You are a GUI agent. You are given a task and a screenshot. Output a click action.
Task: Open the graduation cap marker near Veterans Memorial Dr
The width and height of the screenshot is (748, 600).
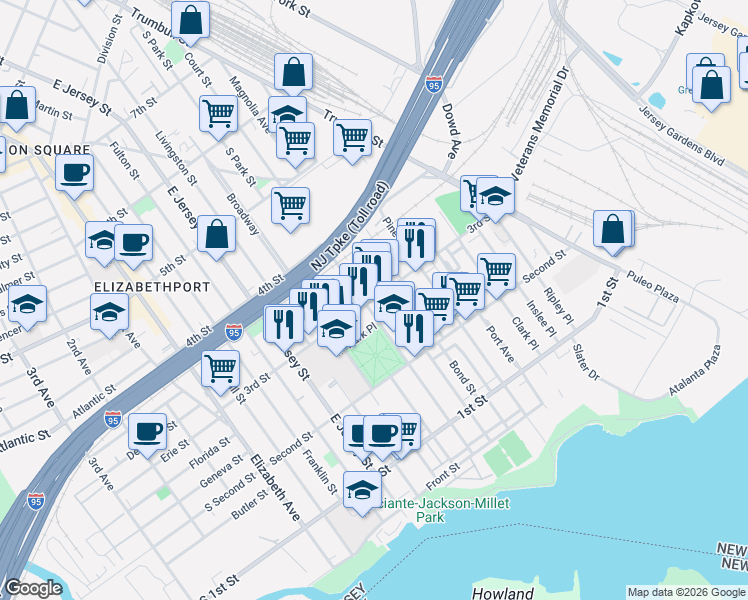coord(495,199)
